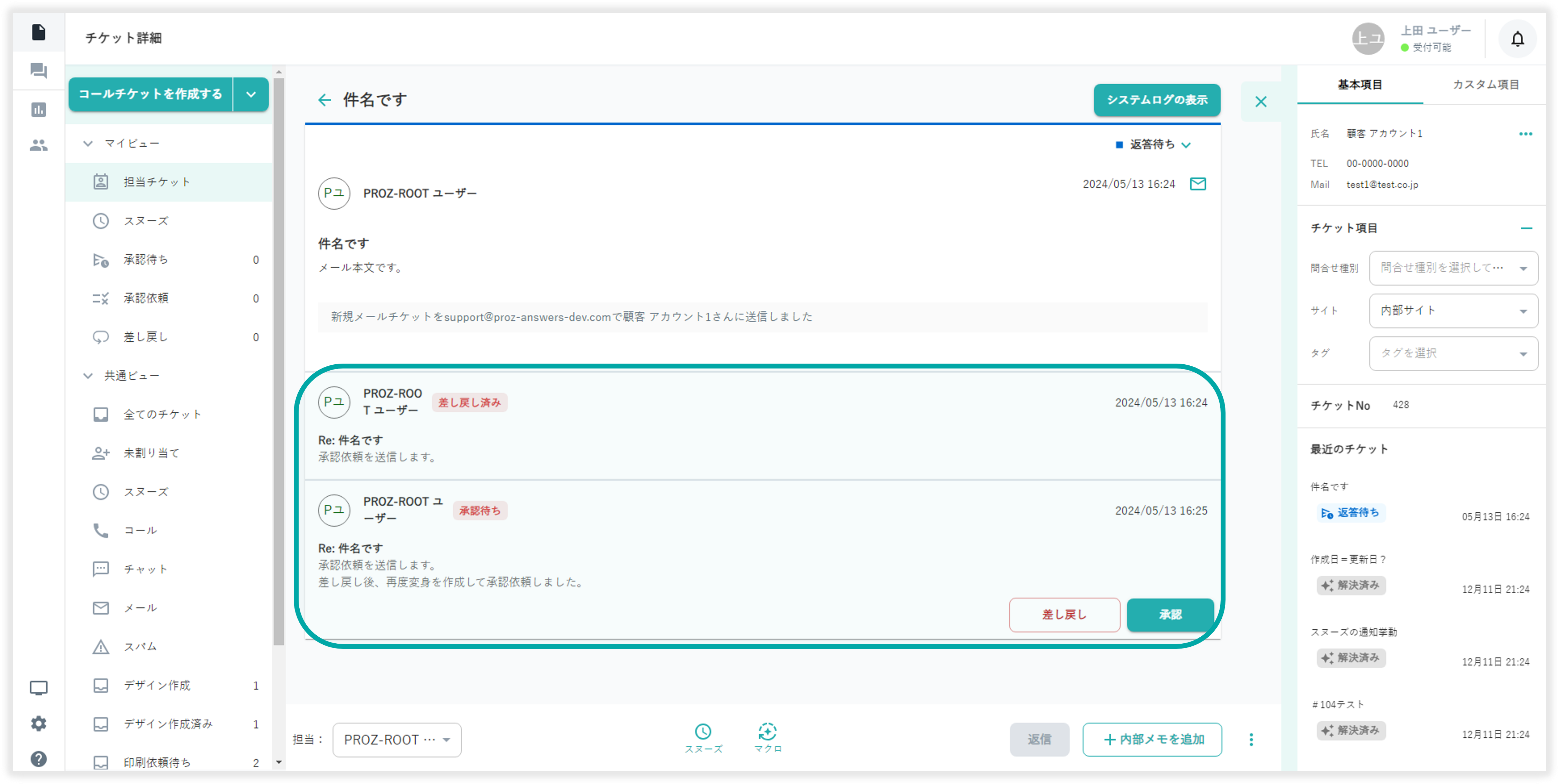Click the システムログの表示 button
This screenshot has width=1559, height=784.
(1157, 100)
